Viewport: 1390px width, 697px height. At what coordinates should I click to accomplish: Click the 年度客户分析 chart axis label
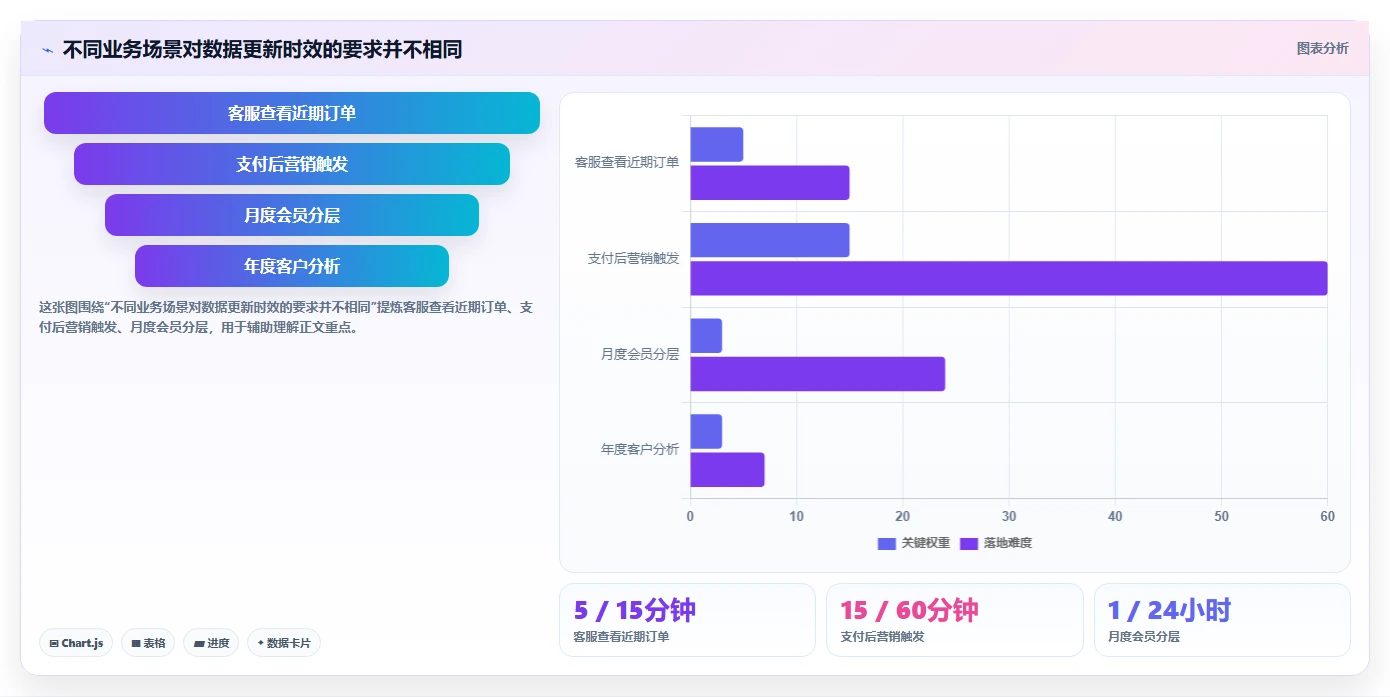tap(640, 449)
